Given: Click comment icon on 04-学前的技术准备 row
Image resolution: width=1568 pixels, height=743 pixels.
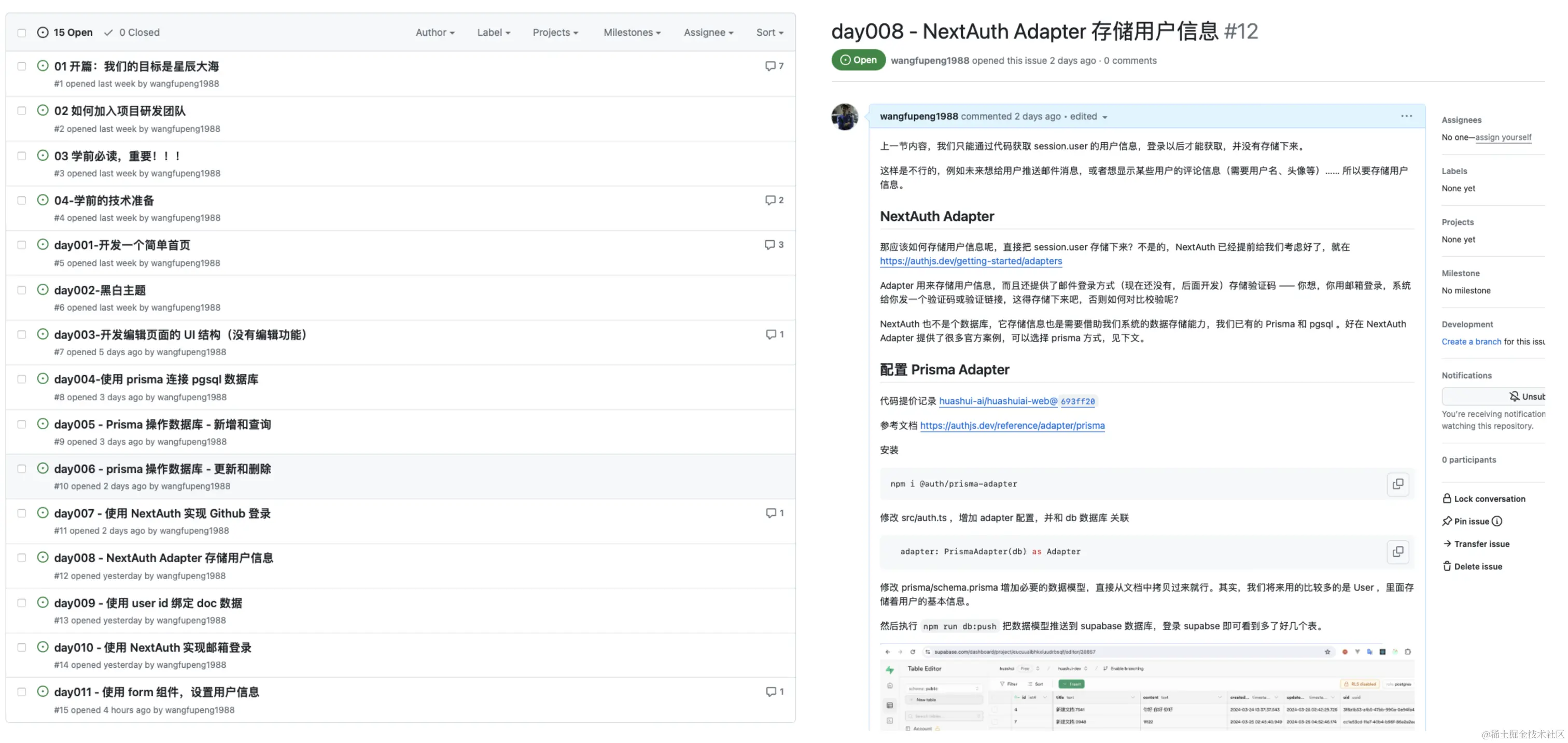Looking at the screenshot, I should pyautogui.click(x=770, y=200).
